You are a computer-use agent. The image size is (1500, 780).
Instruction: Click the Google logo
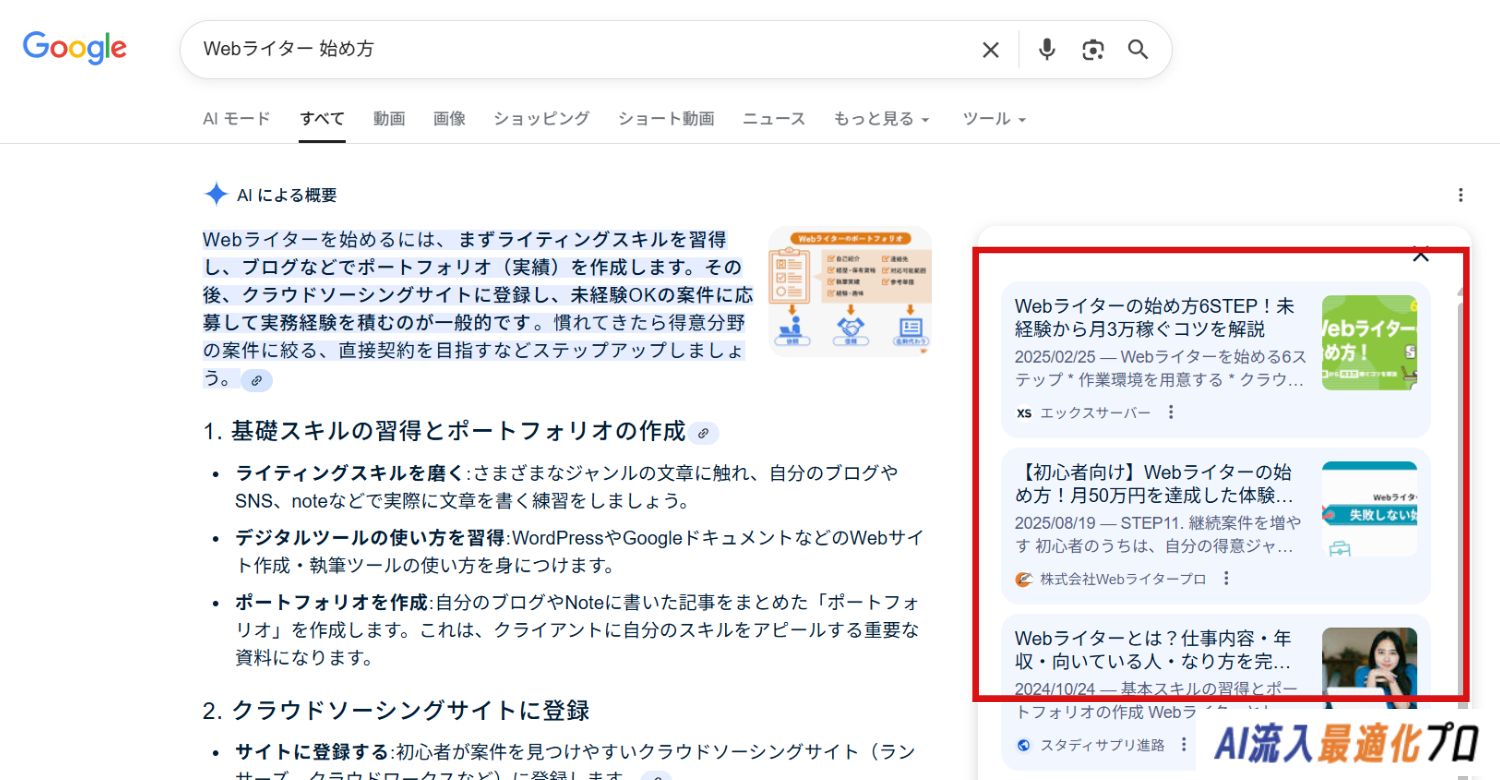click(74, 48)
